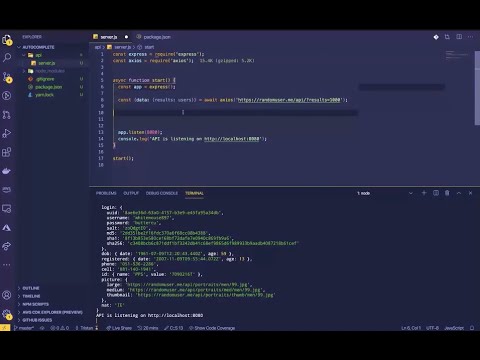
Task: Split the terminal panel
Action: pyautogui.click(x=436, y=193)
